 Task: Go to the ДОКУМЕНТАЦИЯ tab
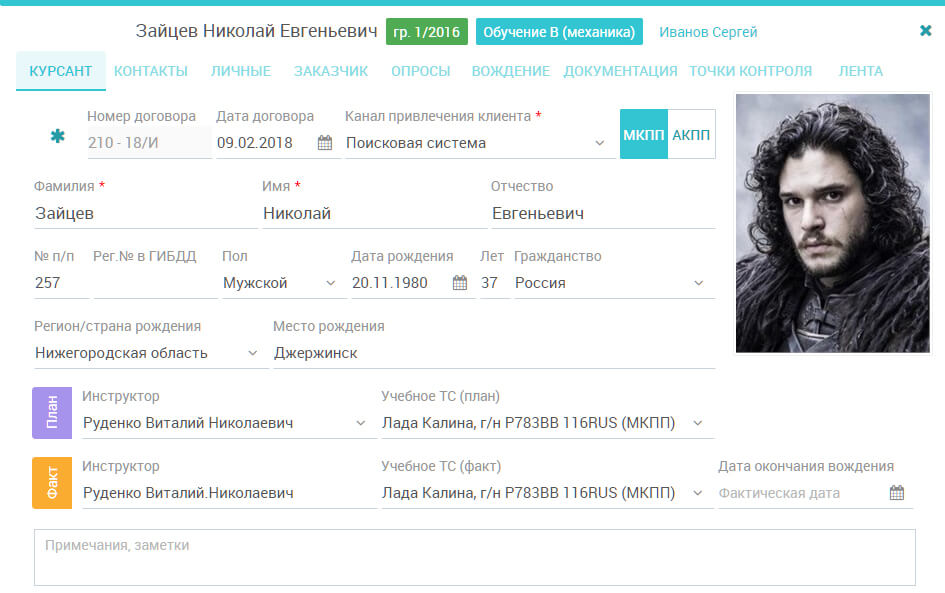click(x=620, y=71)
